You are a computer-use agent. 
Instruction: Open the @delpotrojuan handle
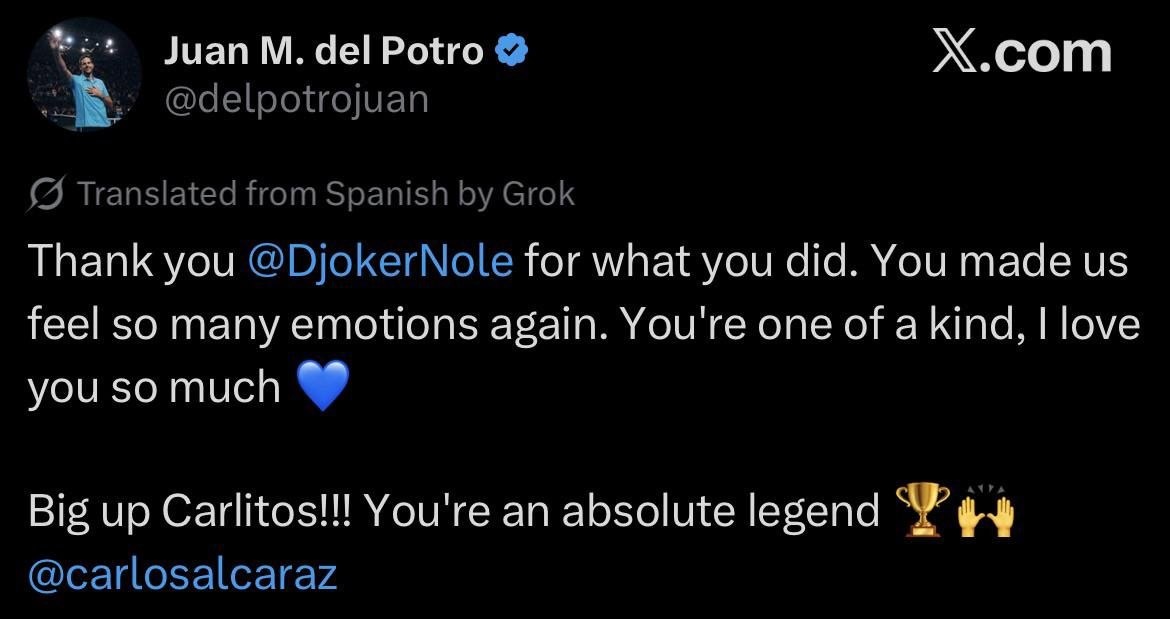pyautogui.click(x=295, y=99)
